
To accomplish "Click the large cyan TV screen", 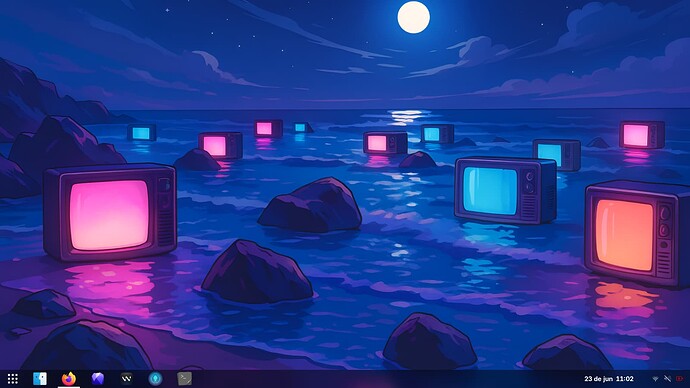I will point(490,191).
